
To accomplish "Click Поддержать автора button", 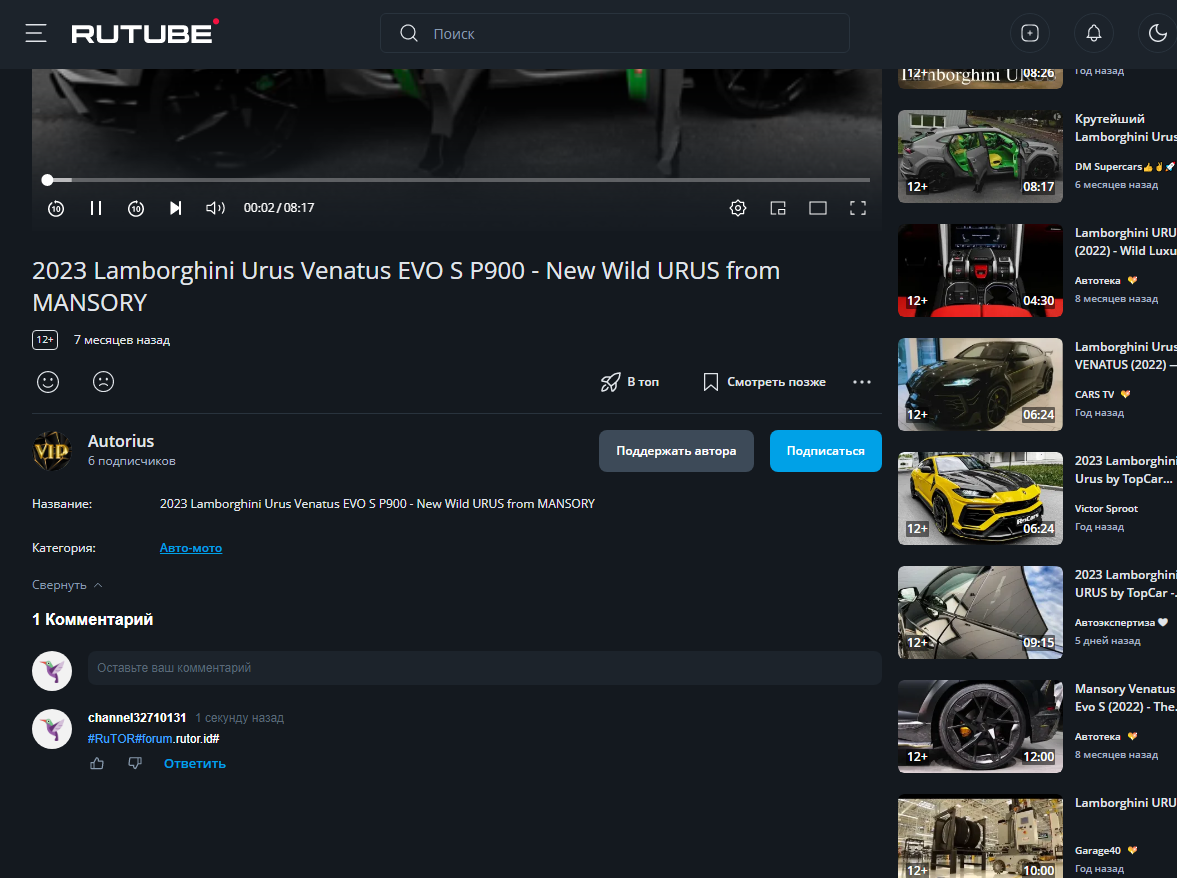I will tap(676, 451).
